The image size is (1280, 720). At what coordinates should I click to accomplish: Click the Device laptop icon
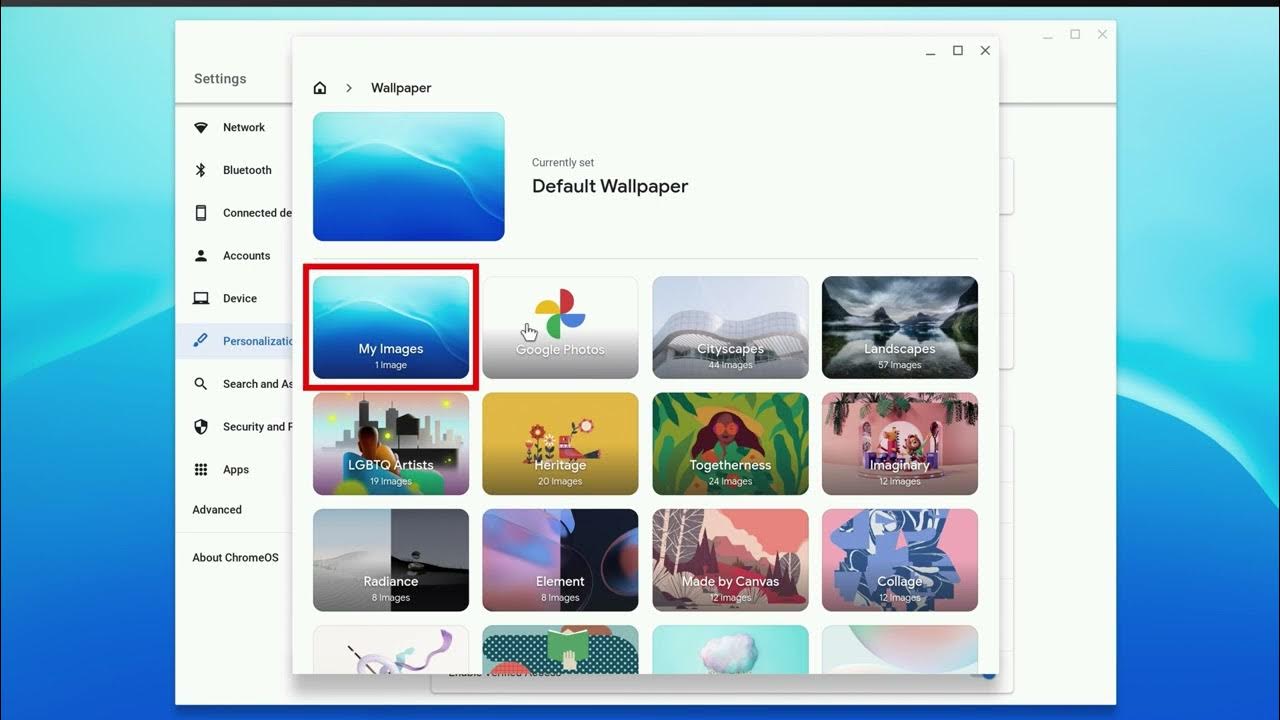[x=201, y=298]
